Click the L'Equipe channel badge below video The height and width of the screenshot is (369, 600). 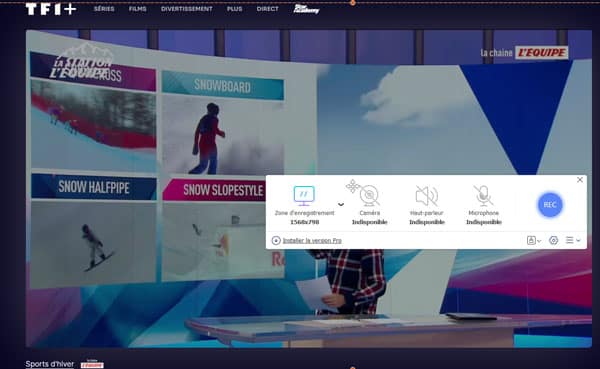(x=92, y=364)
